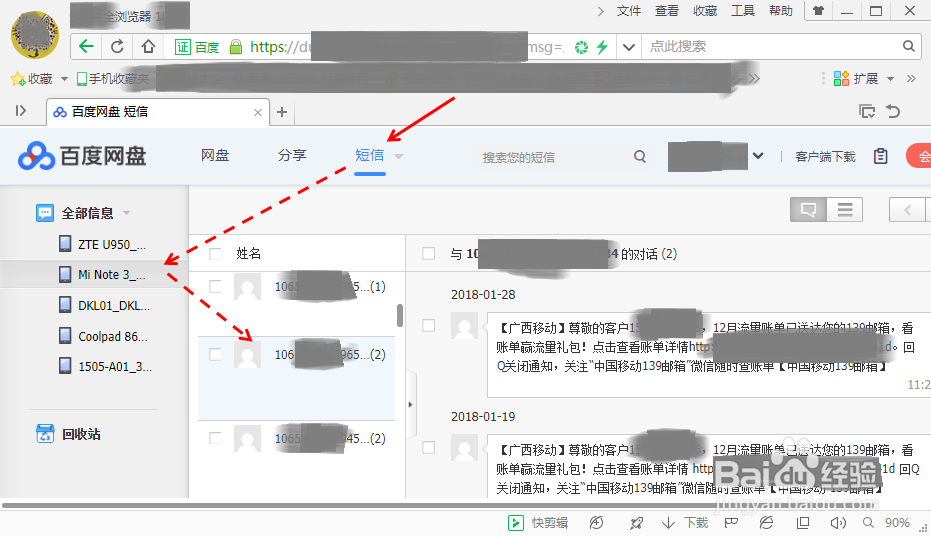The width and height of the screenshot is (931, 536).
Task: Open a new tab with plus button
Action: 282,112
